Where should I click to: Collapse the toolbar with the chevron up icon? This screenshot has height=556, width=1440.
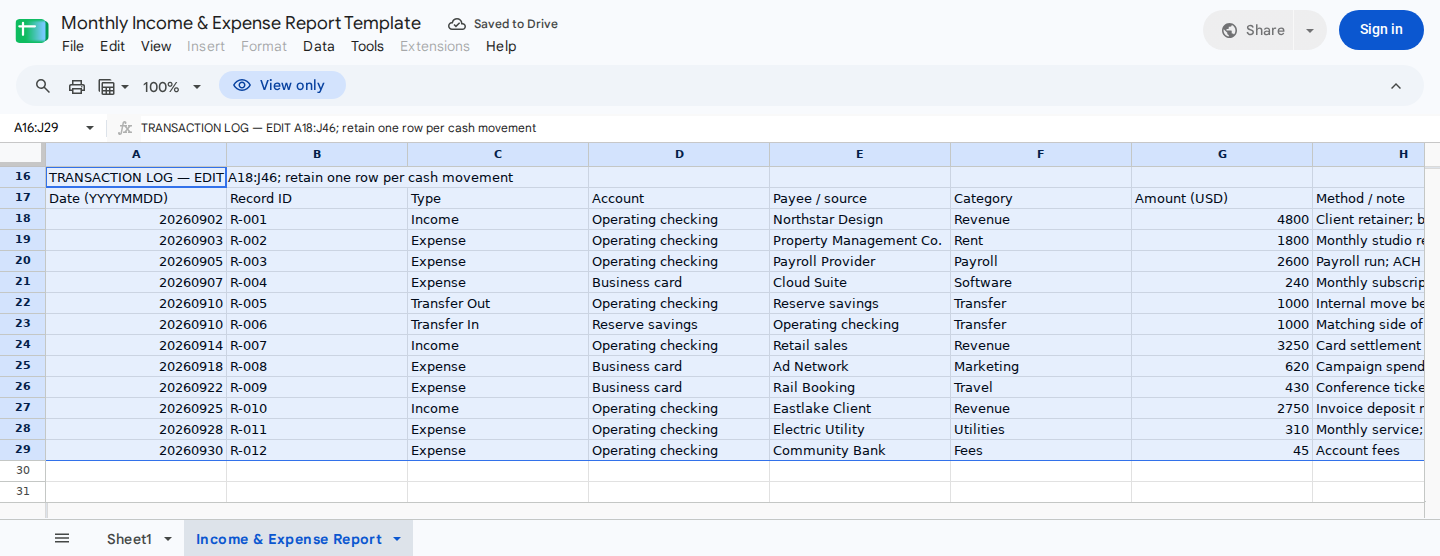[x=1396, y=86]
